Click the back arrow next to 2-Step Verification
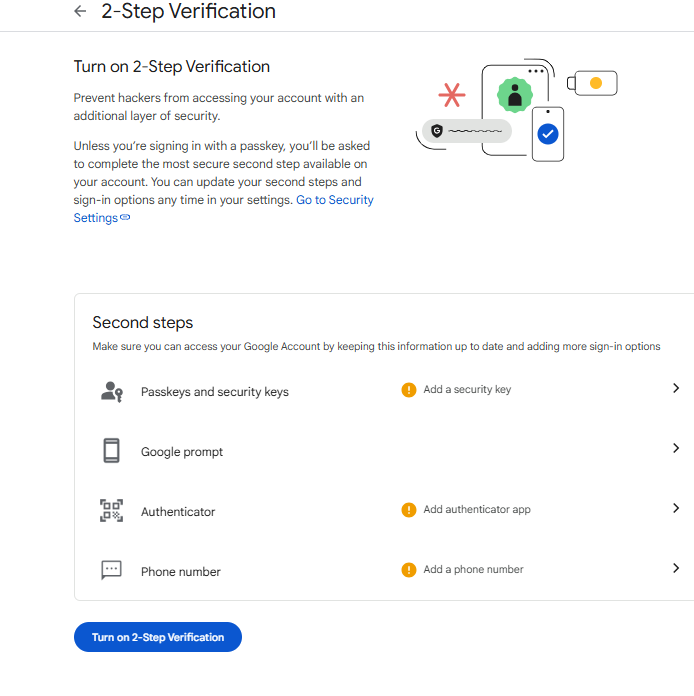Image resolution: width=694 pixels, height=696 pixels. [80, 11]
